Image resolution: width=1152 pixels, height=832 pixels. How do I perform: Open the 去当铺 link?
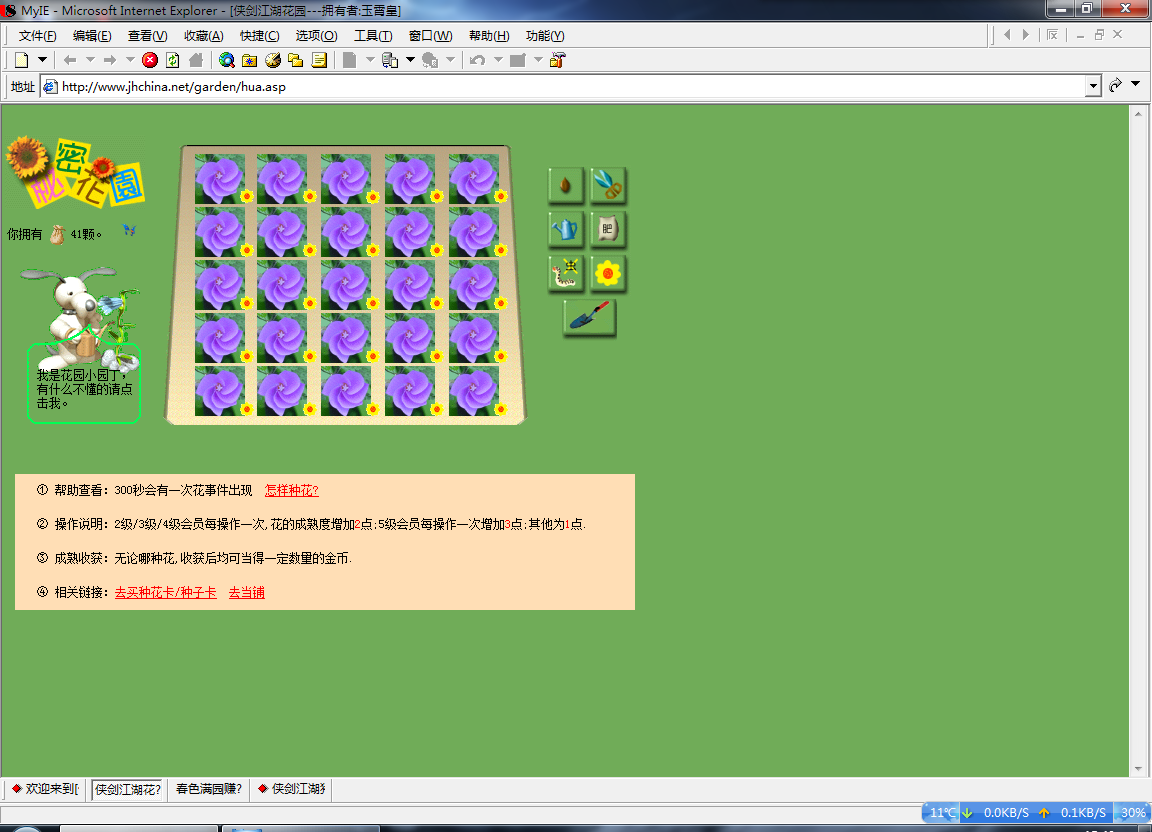click(x=246, y=592)
